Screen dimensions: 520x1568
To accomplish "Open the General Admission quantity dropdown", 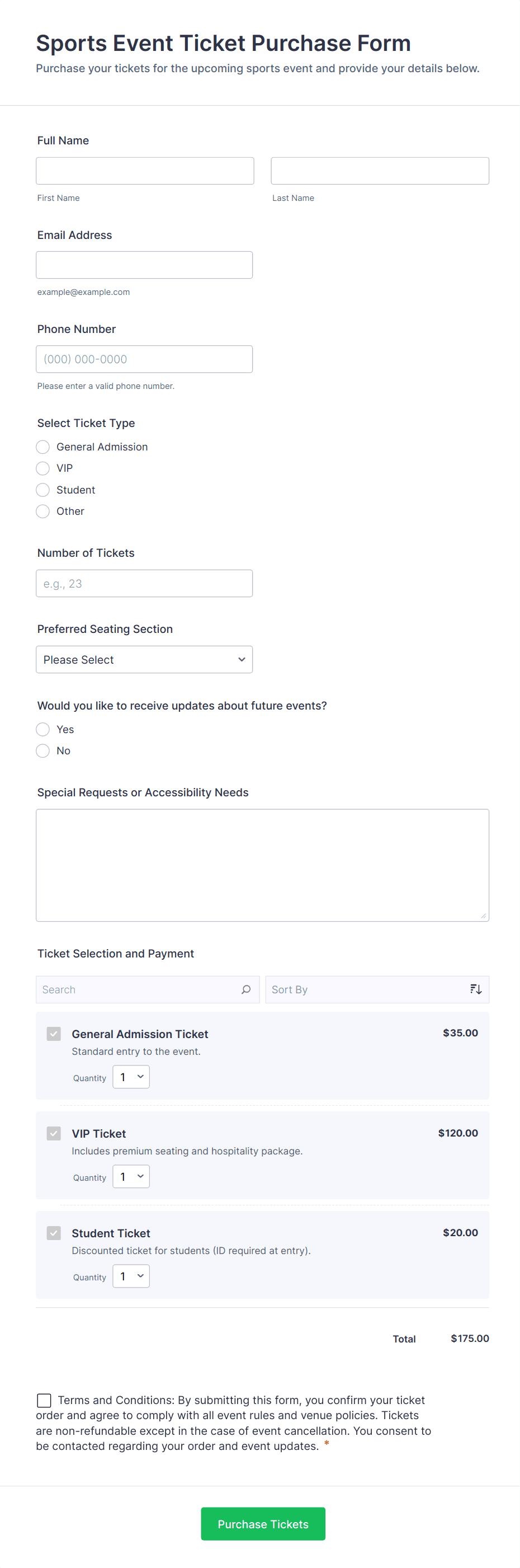I will [130, 1076].
